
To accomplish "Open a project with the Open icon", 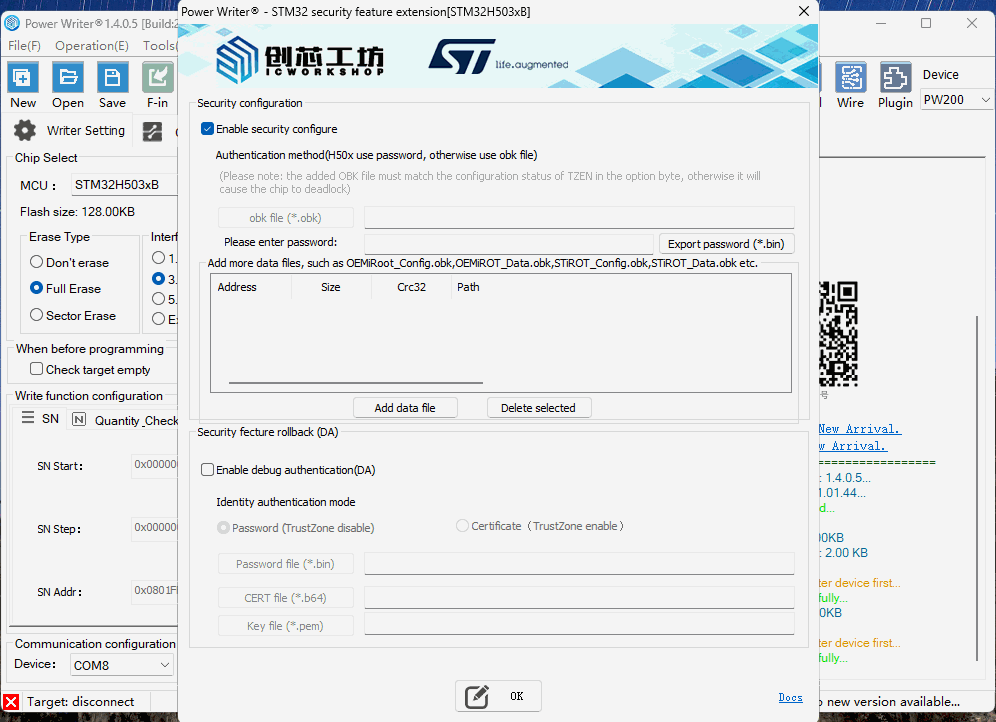I will (x=67, y=78).
